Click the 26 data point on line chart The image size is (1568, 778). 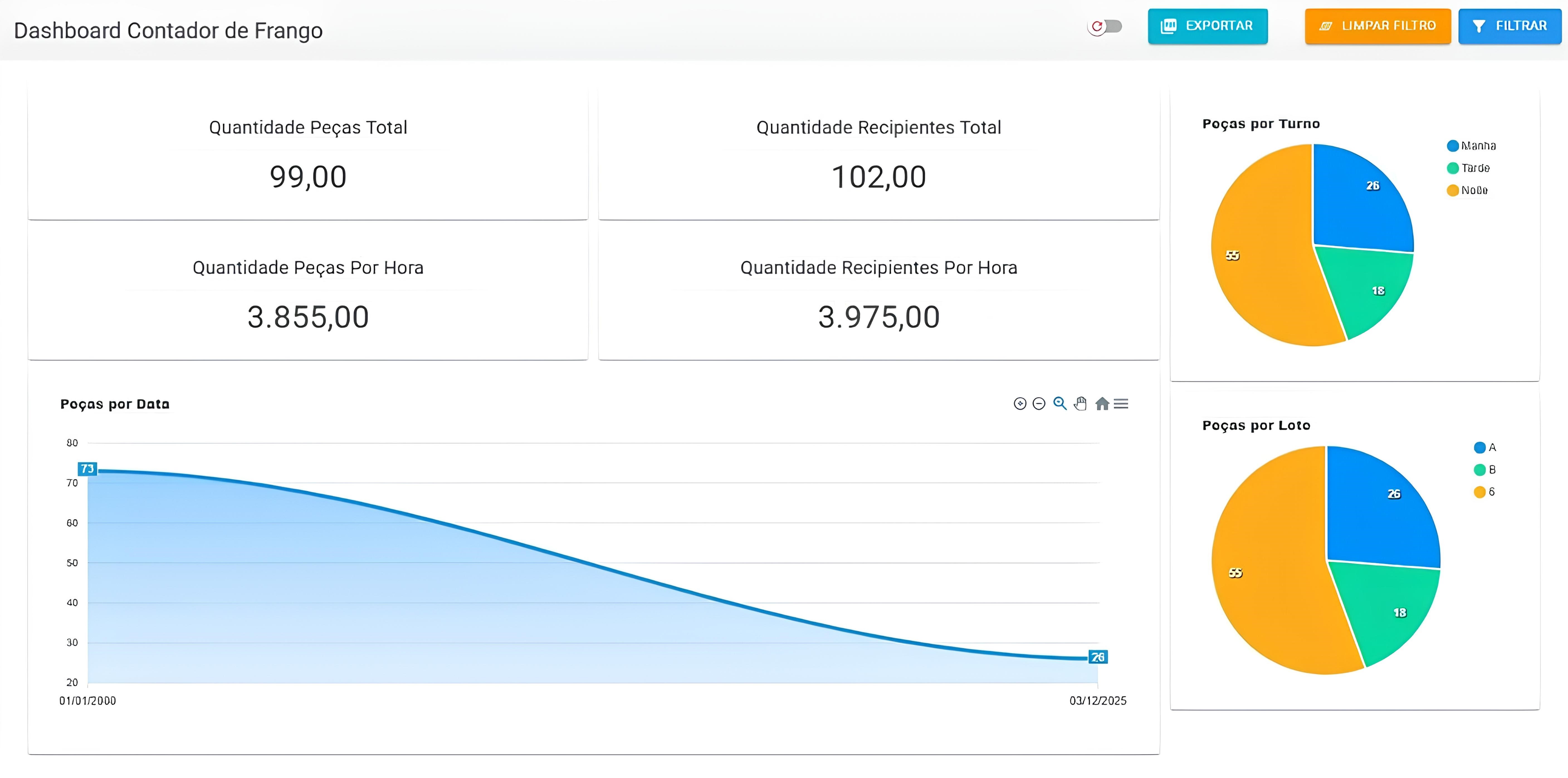pyautogui.click(x=1098, y=657)
